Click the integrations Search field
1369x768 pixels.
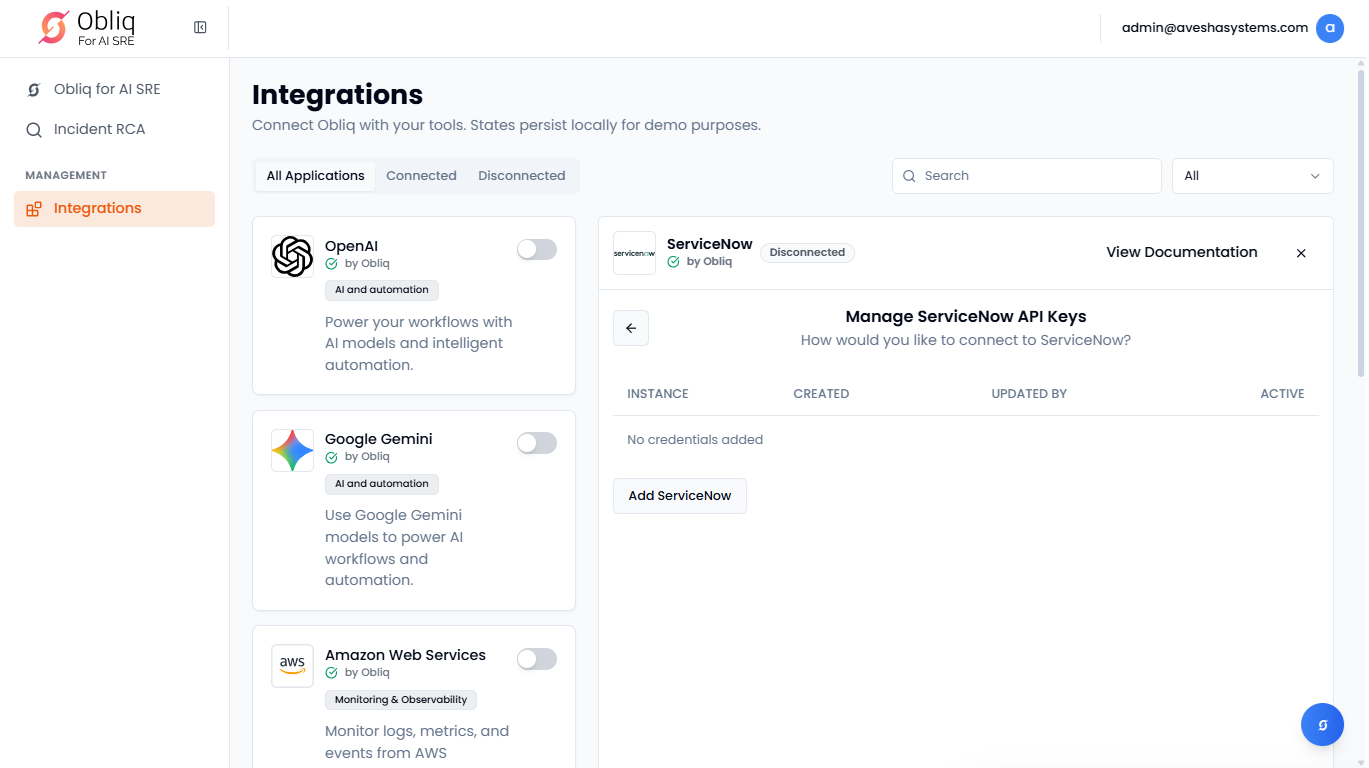click(1027, 176)
